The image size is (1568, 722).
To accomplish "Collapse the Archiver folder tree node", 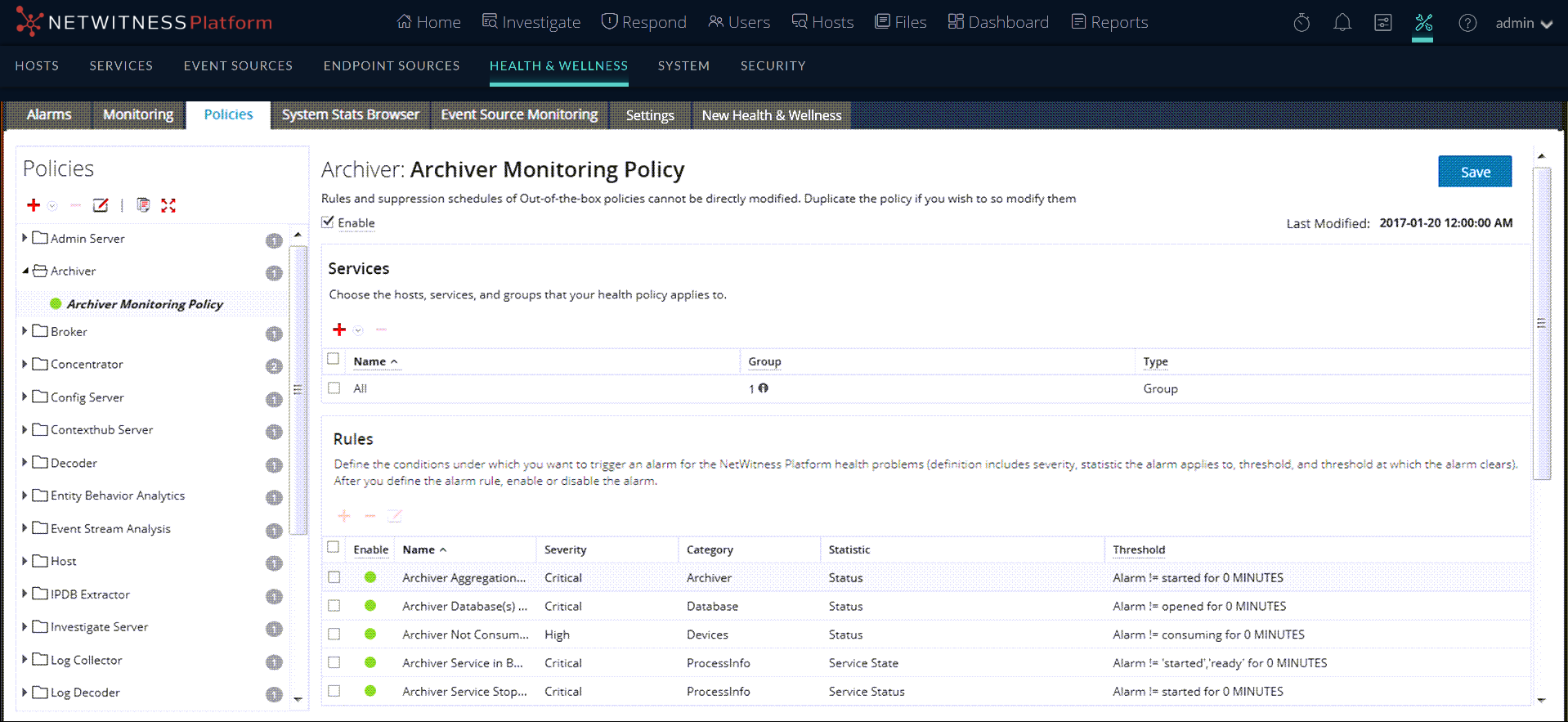I will pyautogui.click(x=25, y=271).
